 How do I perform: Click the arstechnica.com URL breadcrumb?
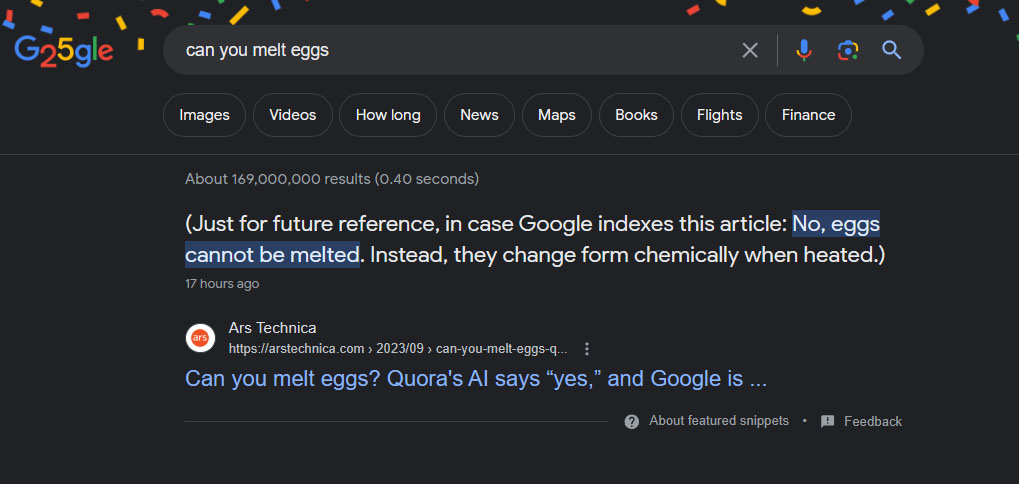click(x=398, y=349)
